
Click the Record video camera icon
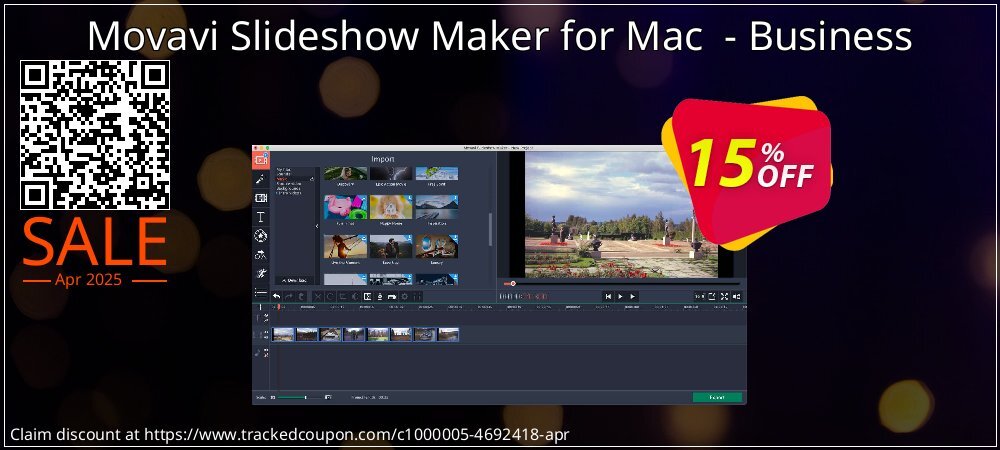click(392, 296)
